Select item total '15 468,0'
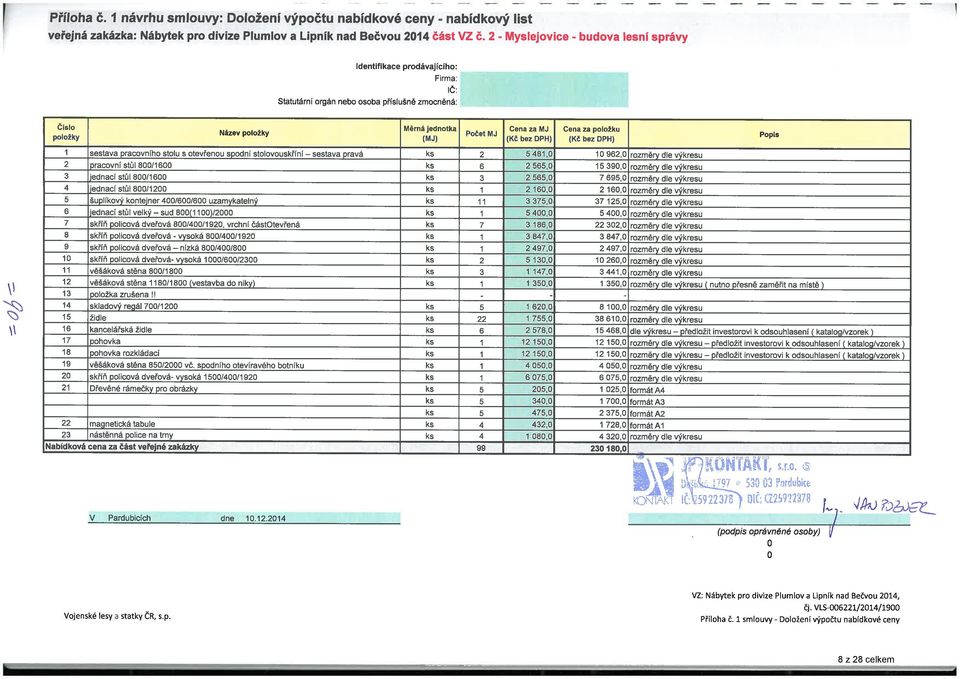 coord(610,331)
